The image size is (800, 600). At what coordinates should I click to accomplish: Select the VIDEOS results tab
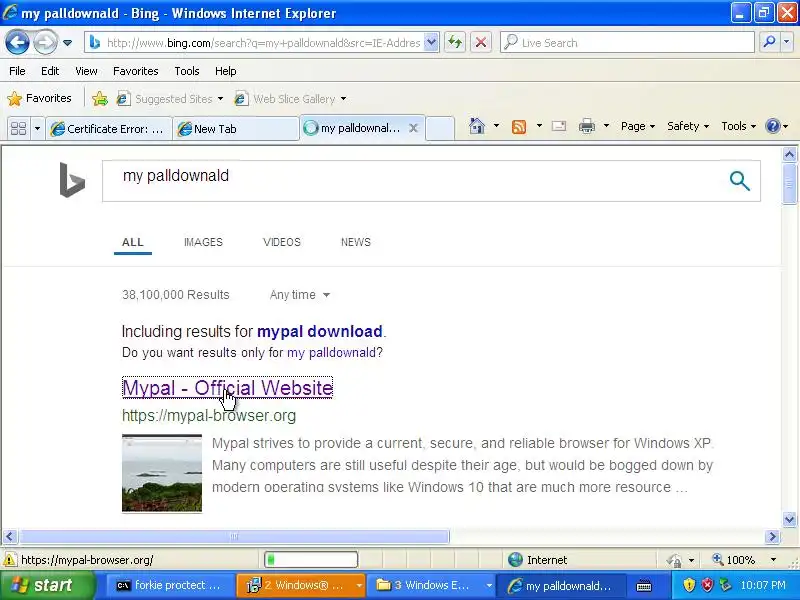coord(282,242)
